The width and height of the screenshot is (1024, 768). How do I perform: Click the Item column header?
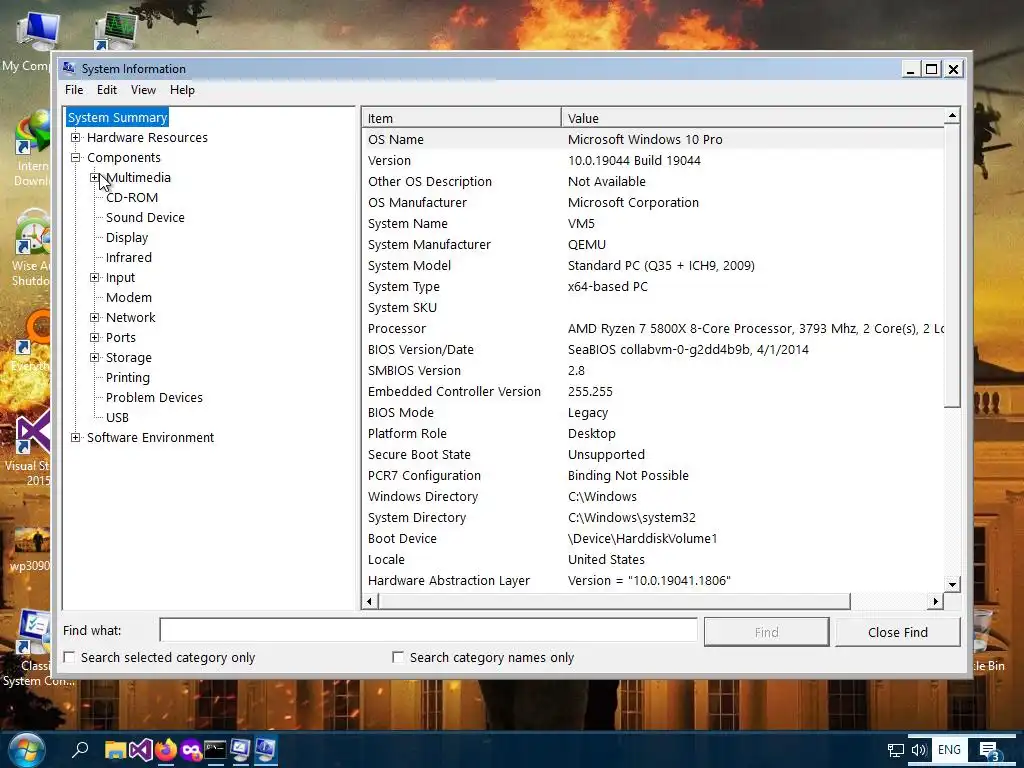tap(461, 118)
